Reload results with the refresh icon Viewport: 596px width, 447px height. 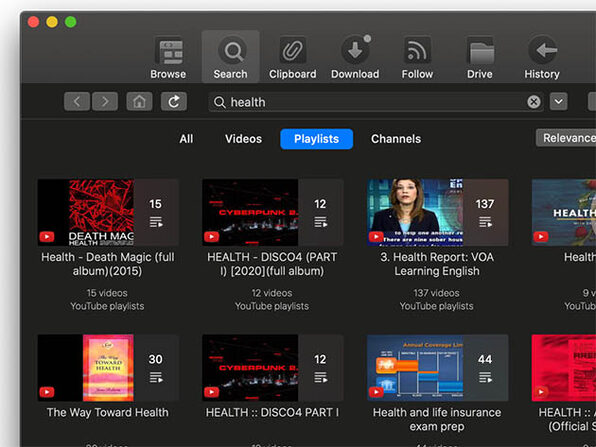tap(174, 101)
